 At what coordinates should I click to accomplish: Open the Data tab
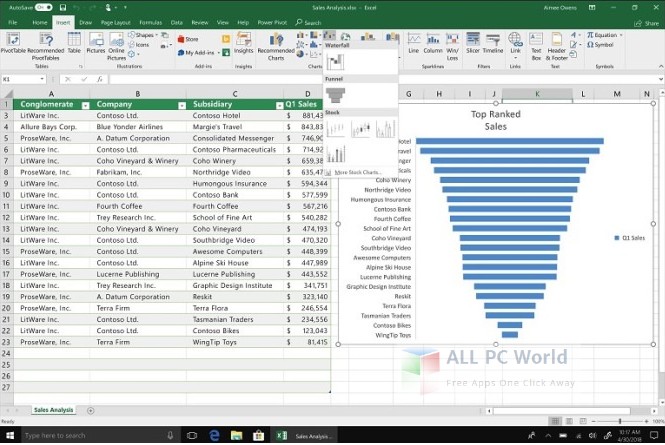pyautogui.click(x=176, y=22)
